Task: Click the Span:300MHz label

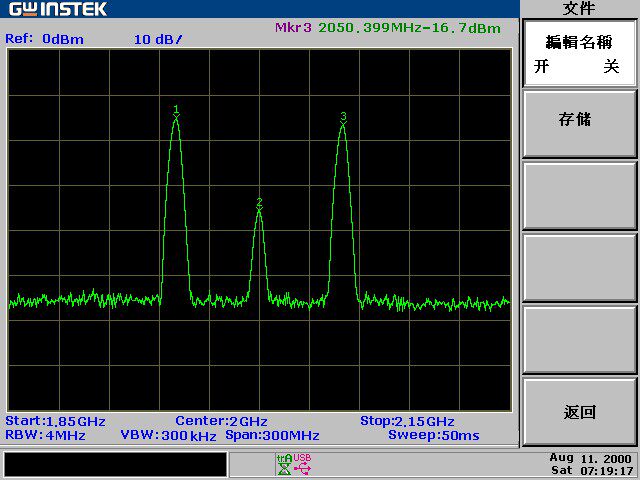Action: 272,435
